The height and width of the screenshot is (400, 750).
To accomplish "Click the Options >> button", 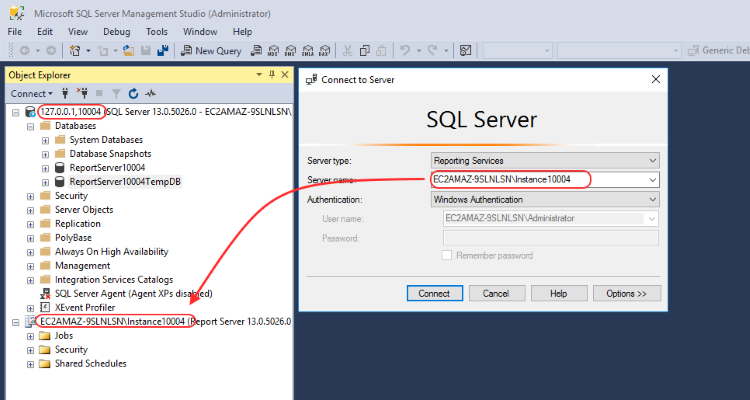I will click(627, 293).
